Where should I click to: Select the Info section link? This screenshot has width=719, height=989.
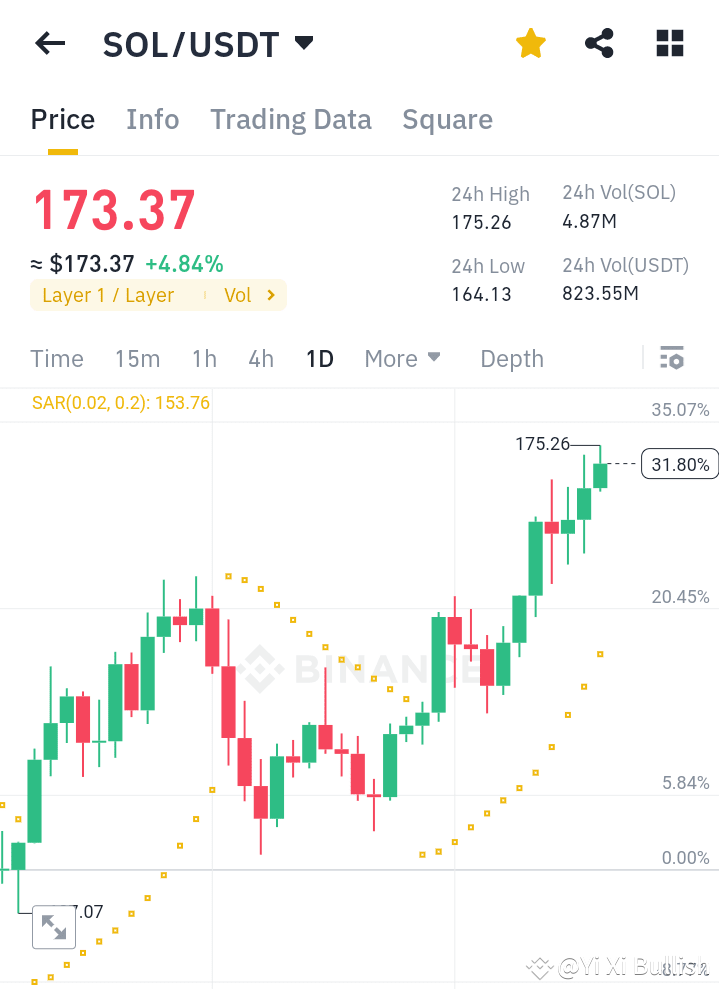tap(152, 119)
